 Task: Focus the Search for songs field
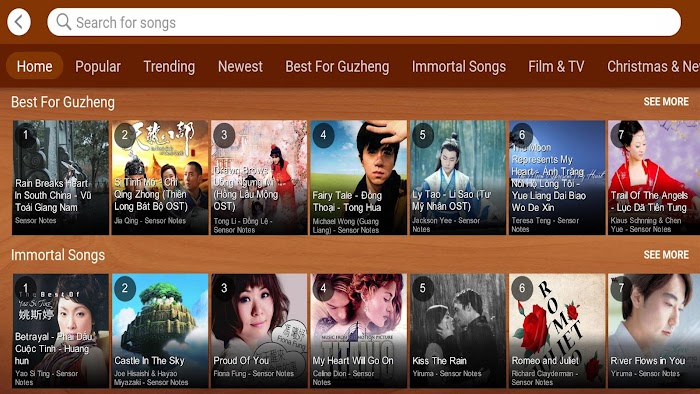[x=364, y=22]
